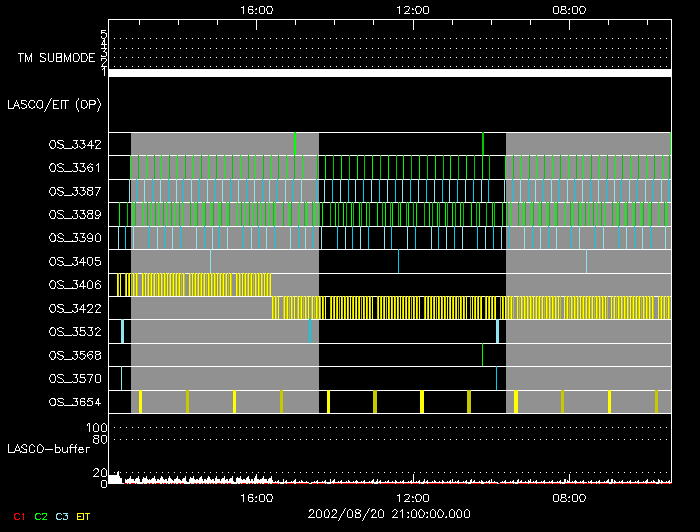
Task: Click the leftmost yellow marker in OS_3654 row
Action: pyautogui.click(x=140, y=402)
